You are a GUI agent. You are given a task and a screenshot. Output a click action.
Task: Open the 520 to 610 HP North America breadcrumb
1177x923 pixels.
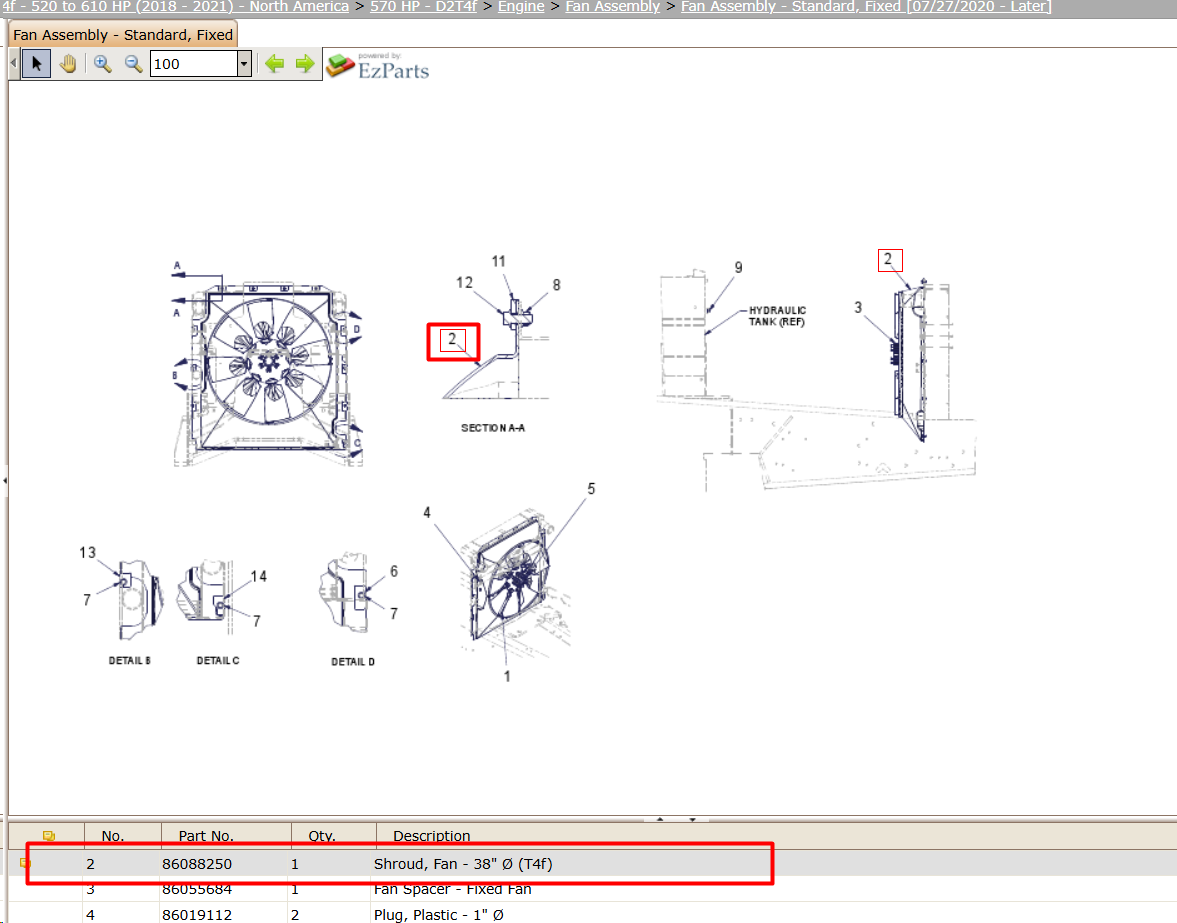coord(175,7)
